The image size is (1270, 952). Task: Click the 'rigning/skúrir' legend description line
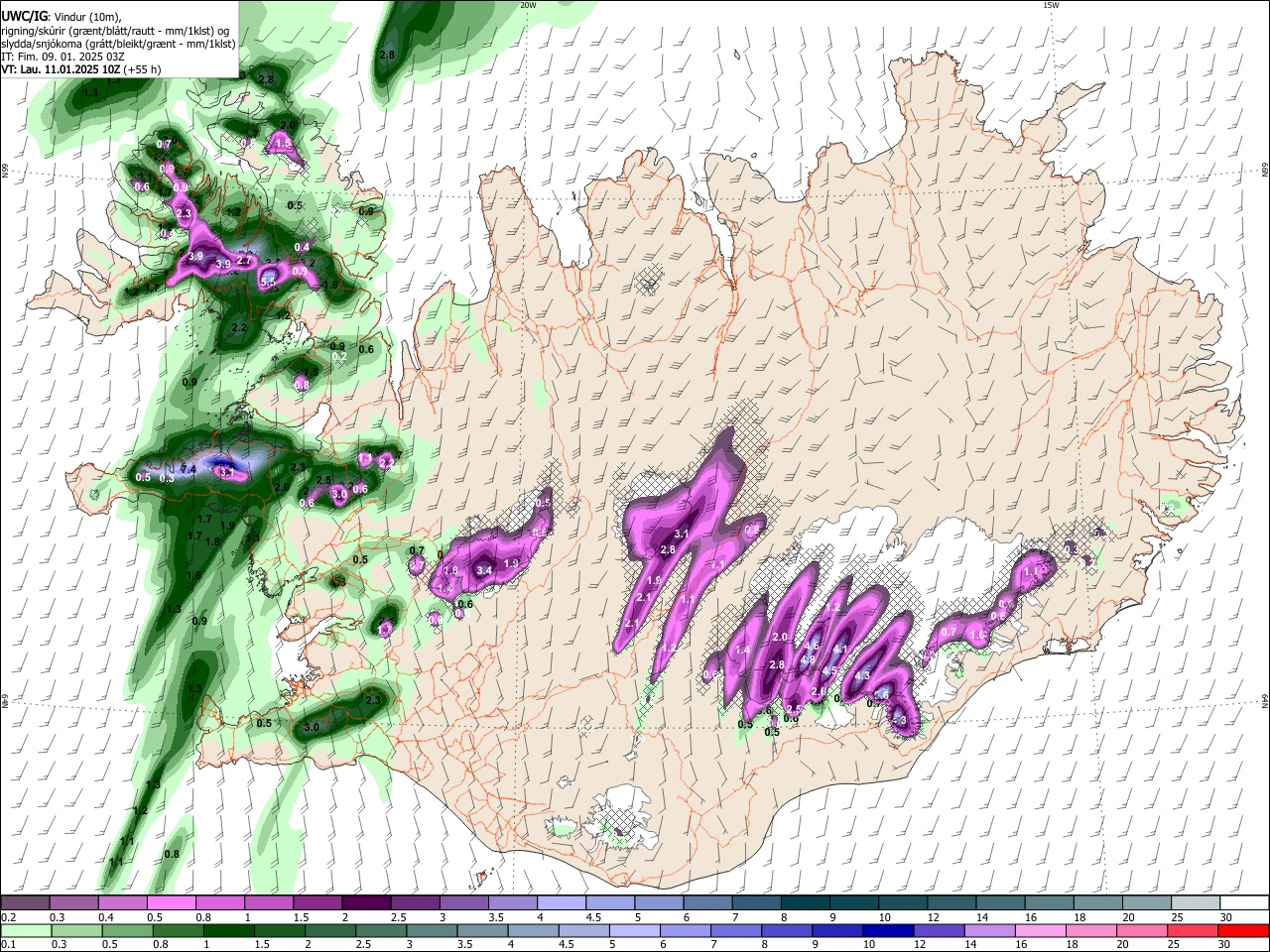(116, 30)
